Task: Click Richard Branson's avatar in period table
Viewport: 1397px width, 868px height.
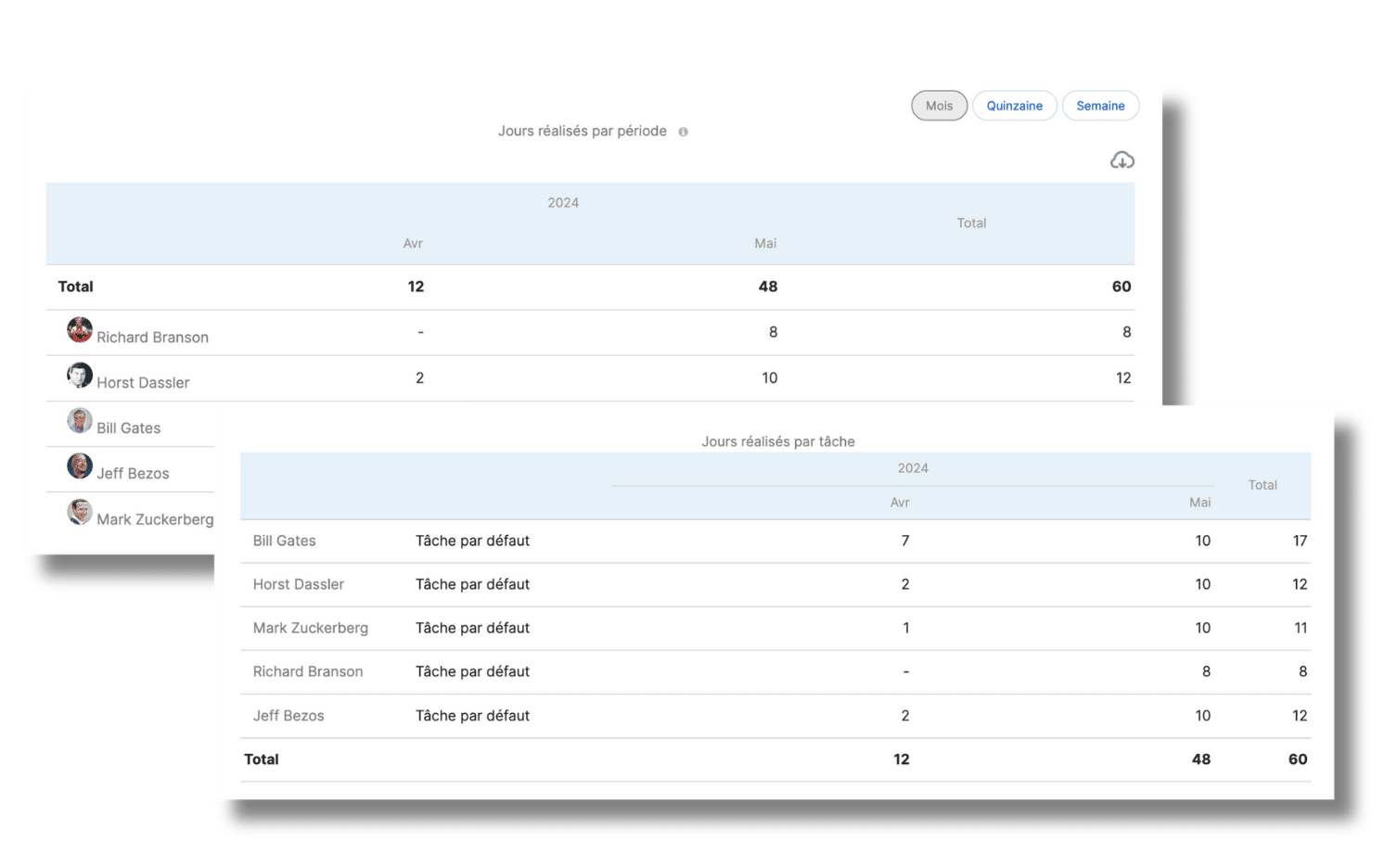Action: point(80,329)
